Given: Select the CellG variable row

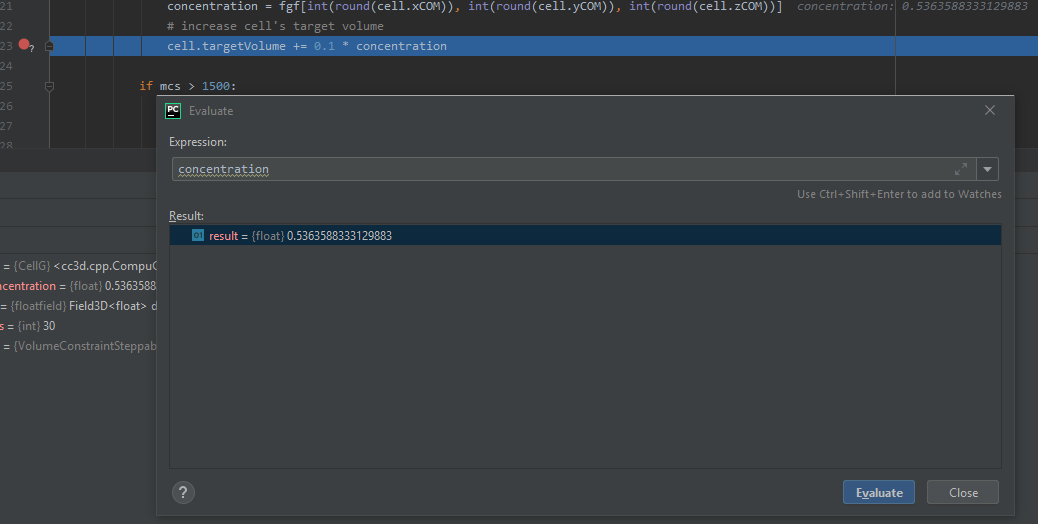Looking at the screenshot, I should coord(78,266).
